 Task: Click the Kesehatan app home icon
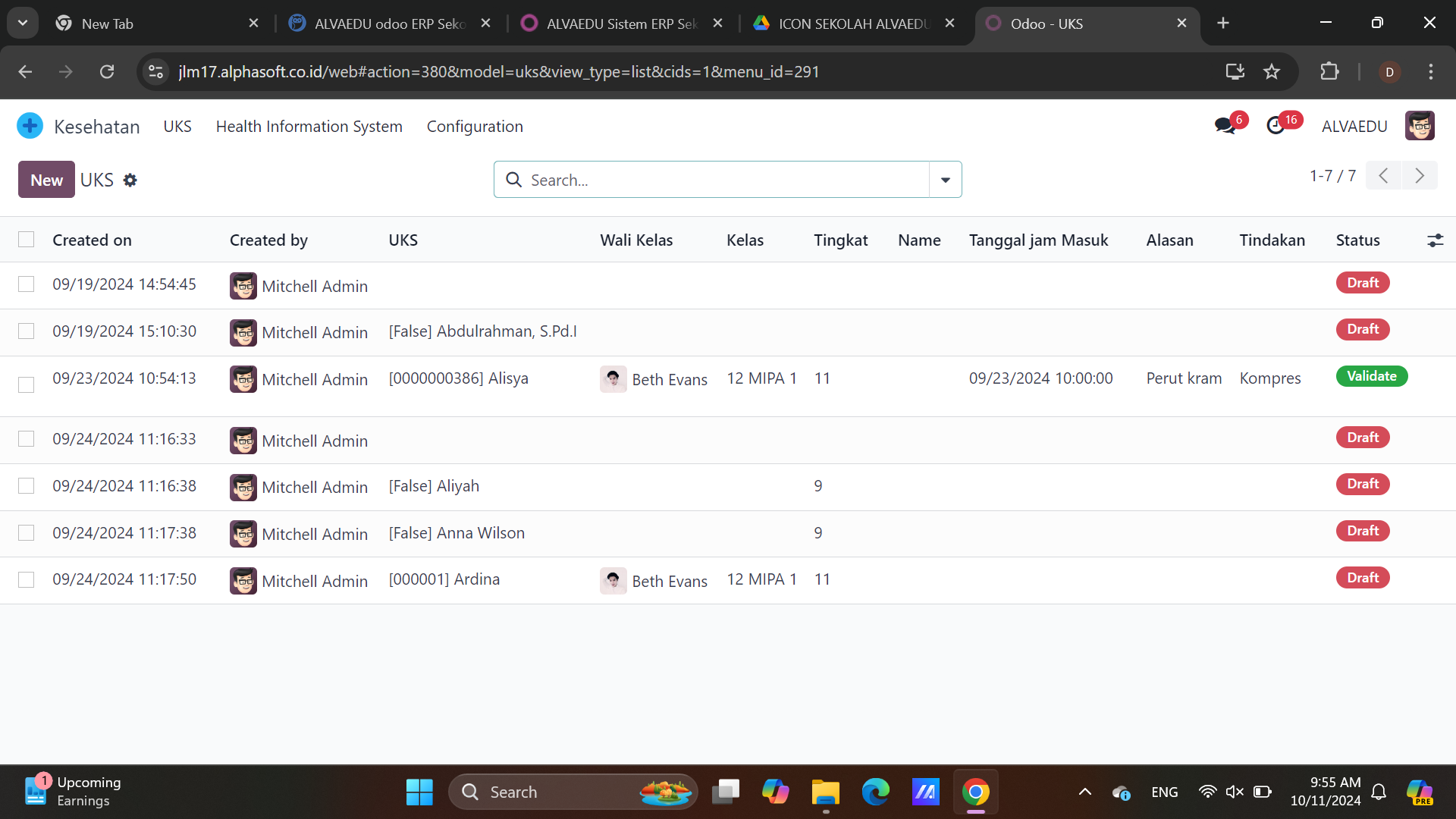click(30, 126)
